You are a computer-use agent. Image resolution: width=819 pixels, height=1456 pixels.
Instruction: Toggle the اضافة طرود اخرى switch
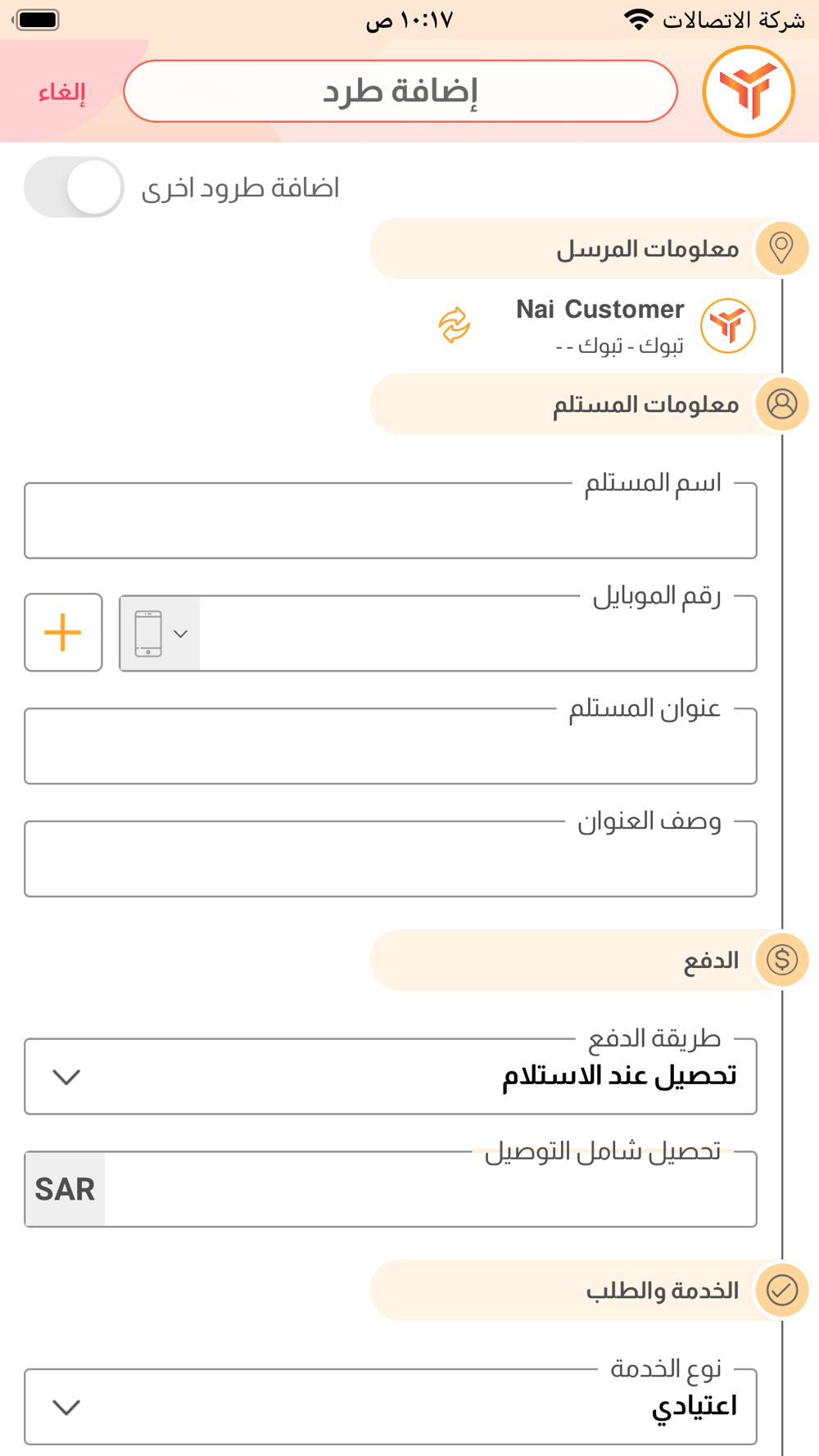coord(74,188)
